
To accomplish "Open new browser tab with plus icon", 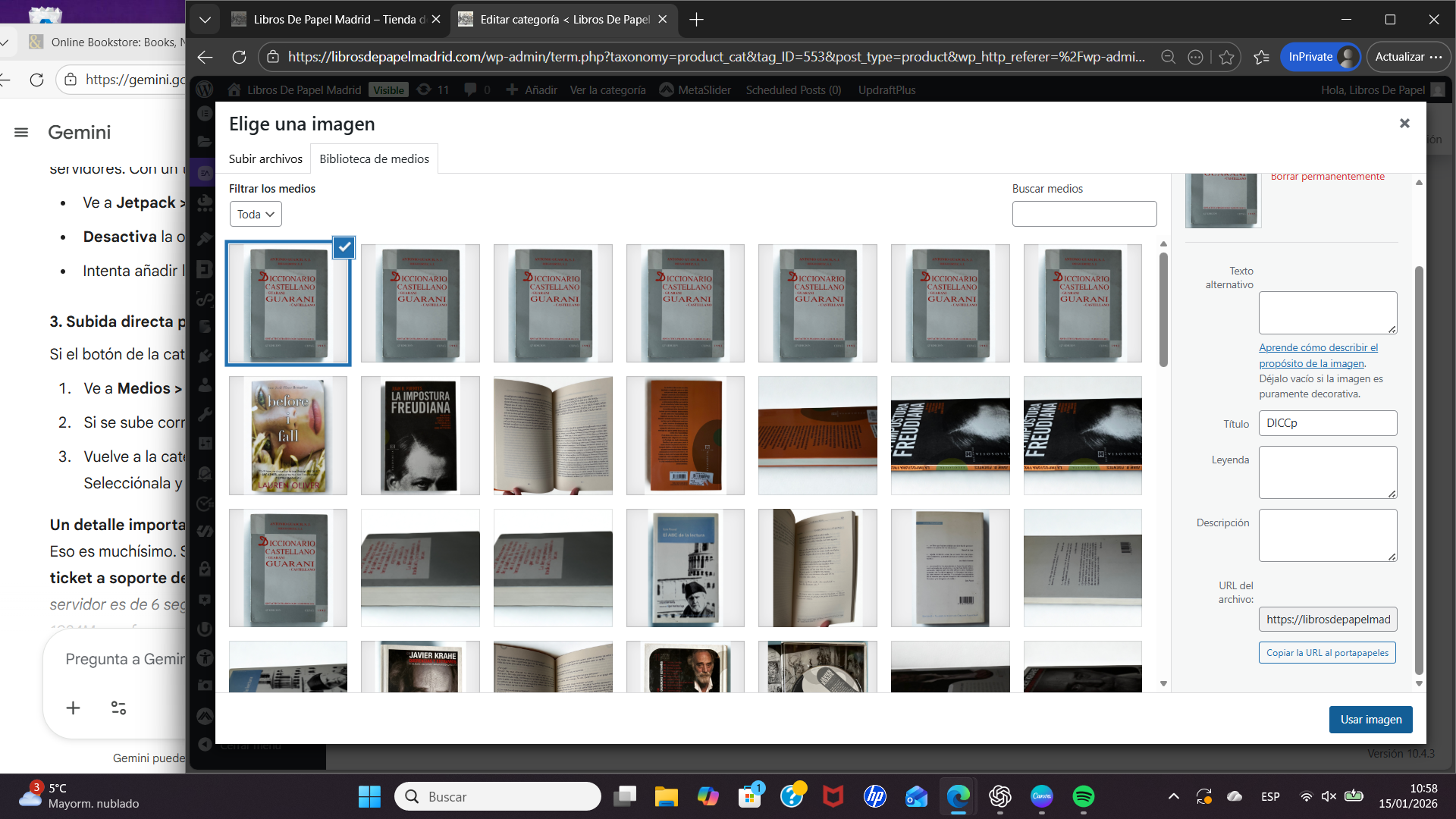I will point(696,20).
